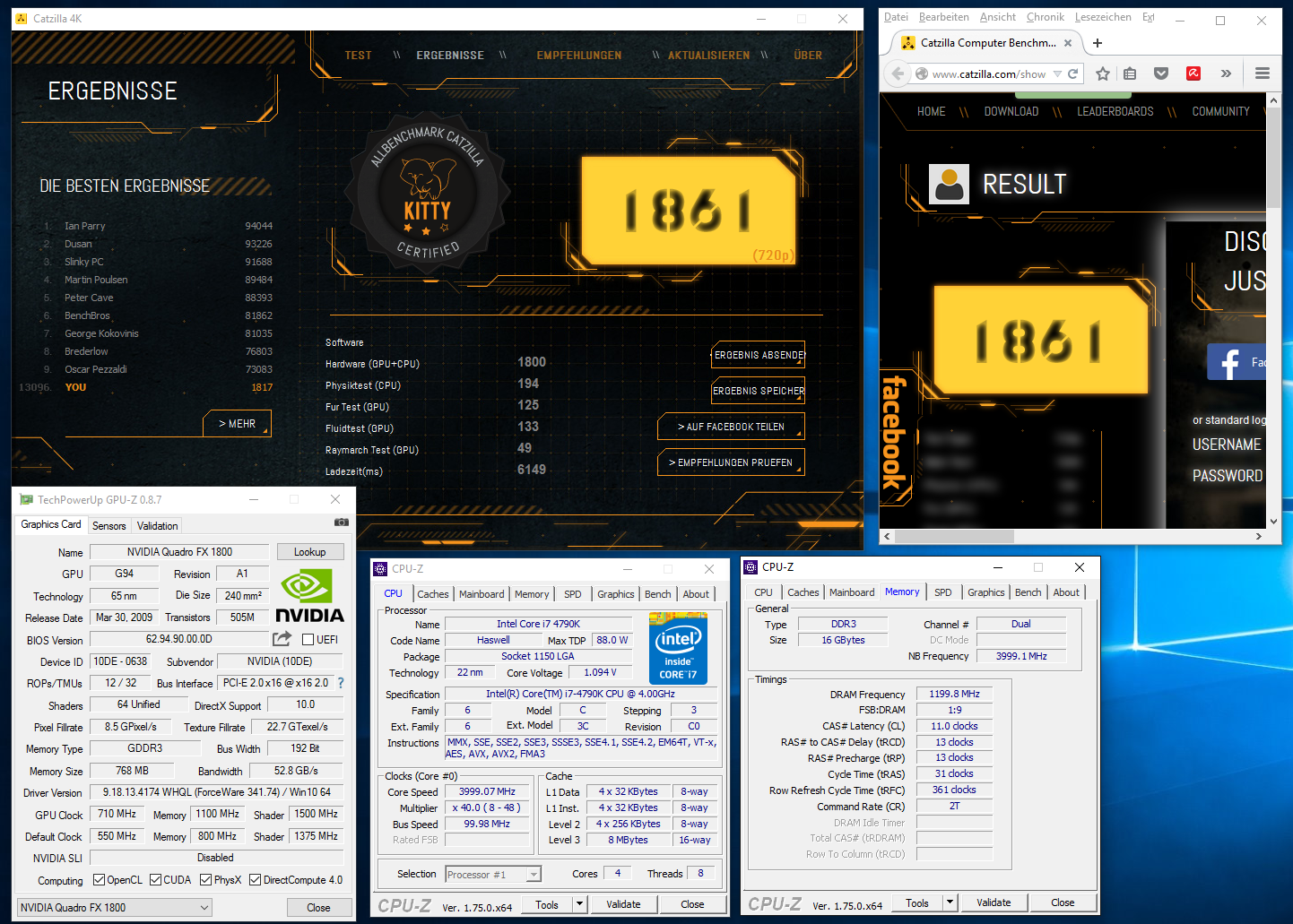Open the orange facebook side tab
The width and height of the screenshot is (1293, 924).
895,433
